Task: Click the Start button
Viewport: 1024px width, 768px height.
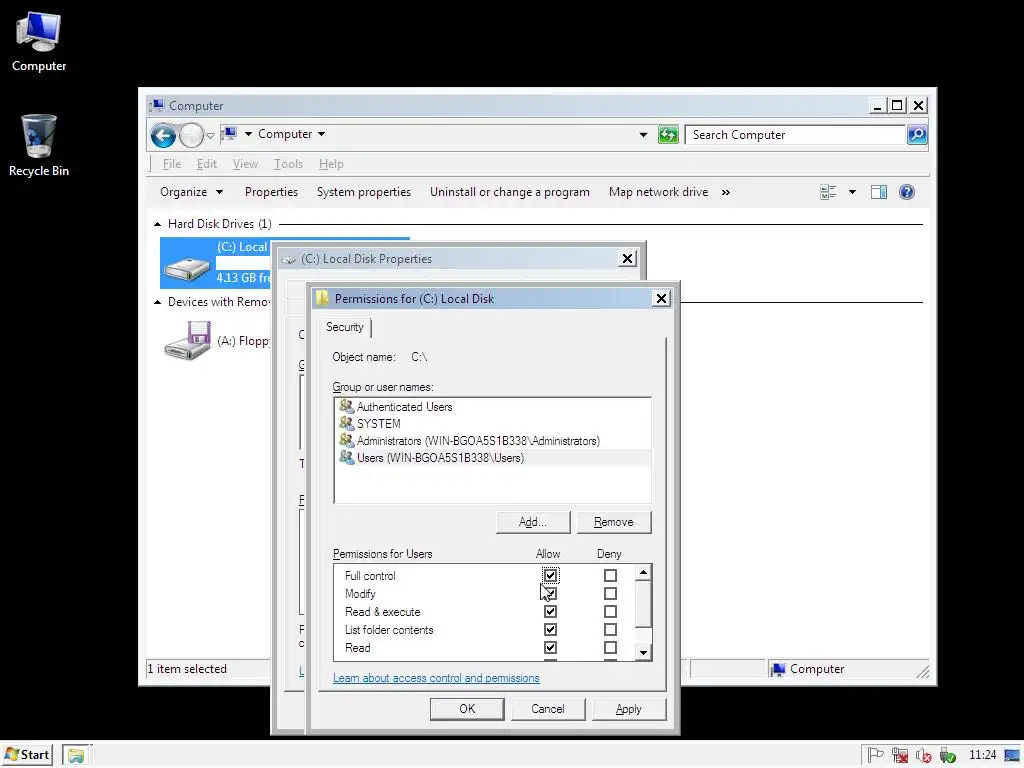Action: coord(27,755)
